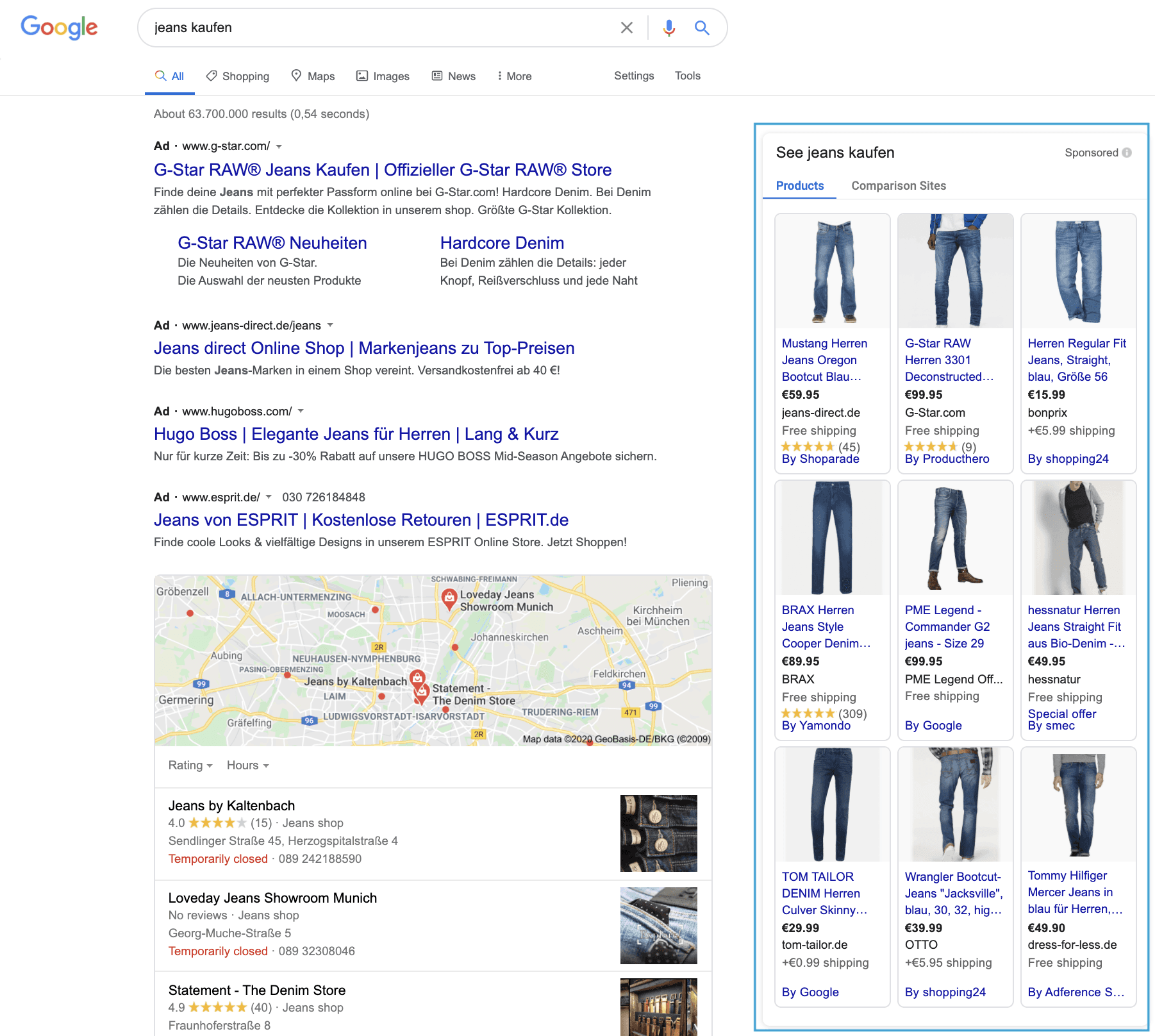This screenshot has height=1036, width=1155.
Task: Select the Products tab in shopping panel
Action: tap(800, 186)
